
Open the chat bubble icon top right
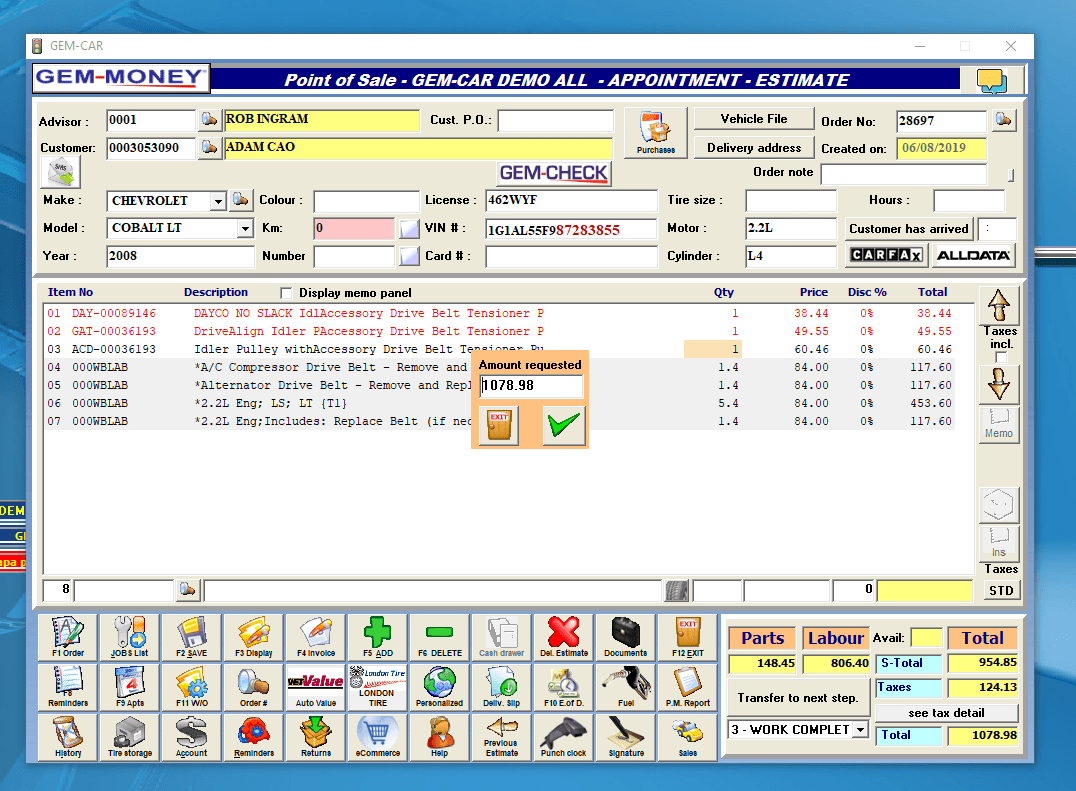pos(992,80)
